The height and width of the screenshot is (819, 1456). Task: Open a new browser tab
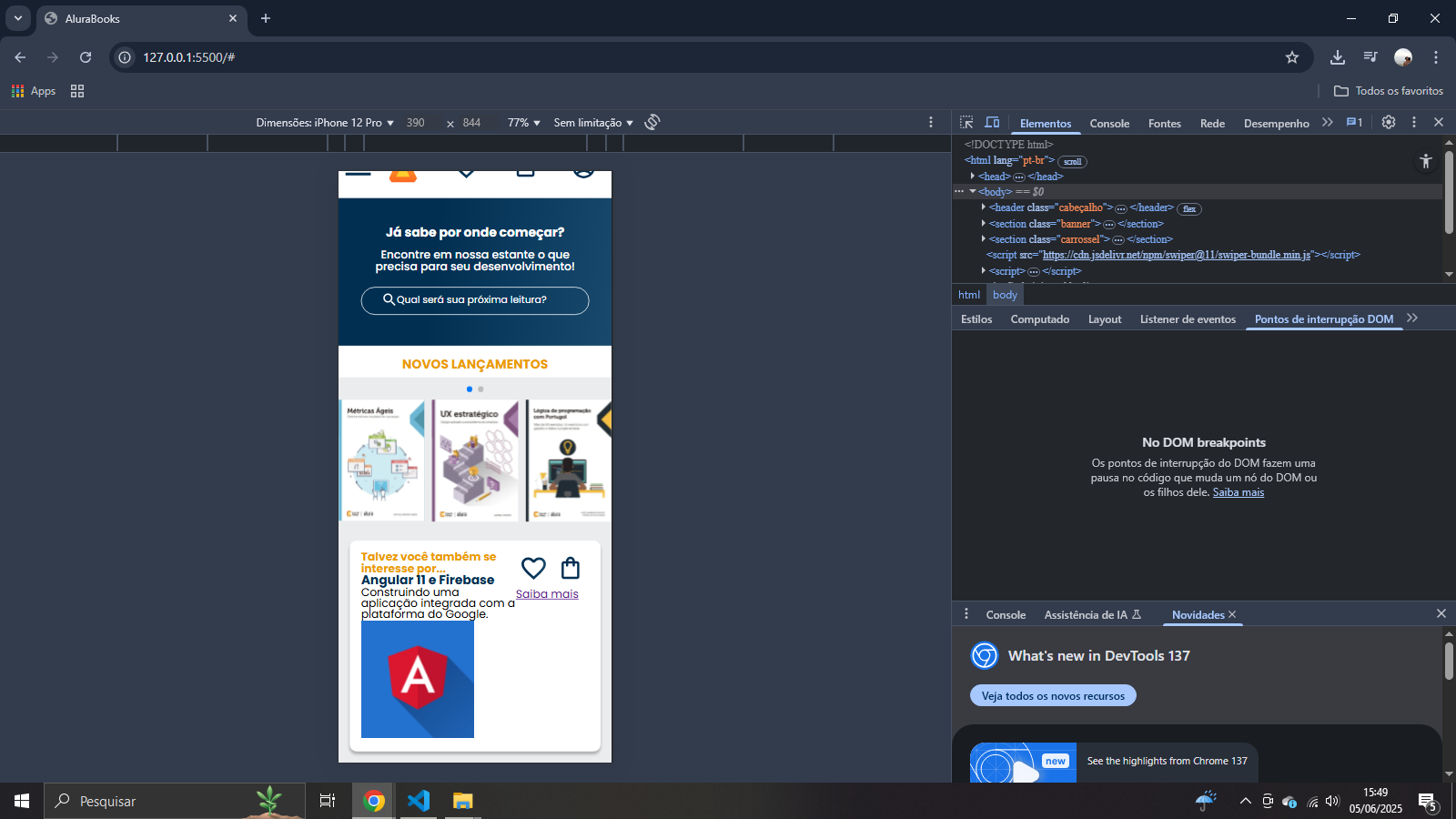point(266,18)
